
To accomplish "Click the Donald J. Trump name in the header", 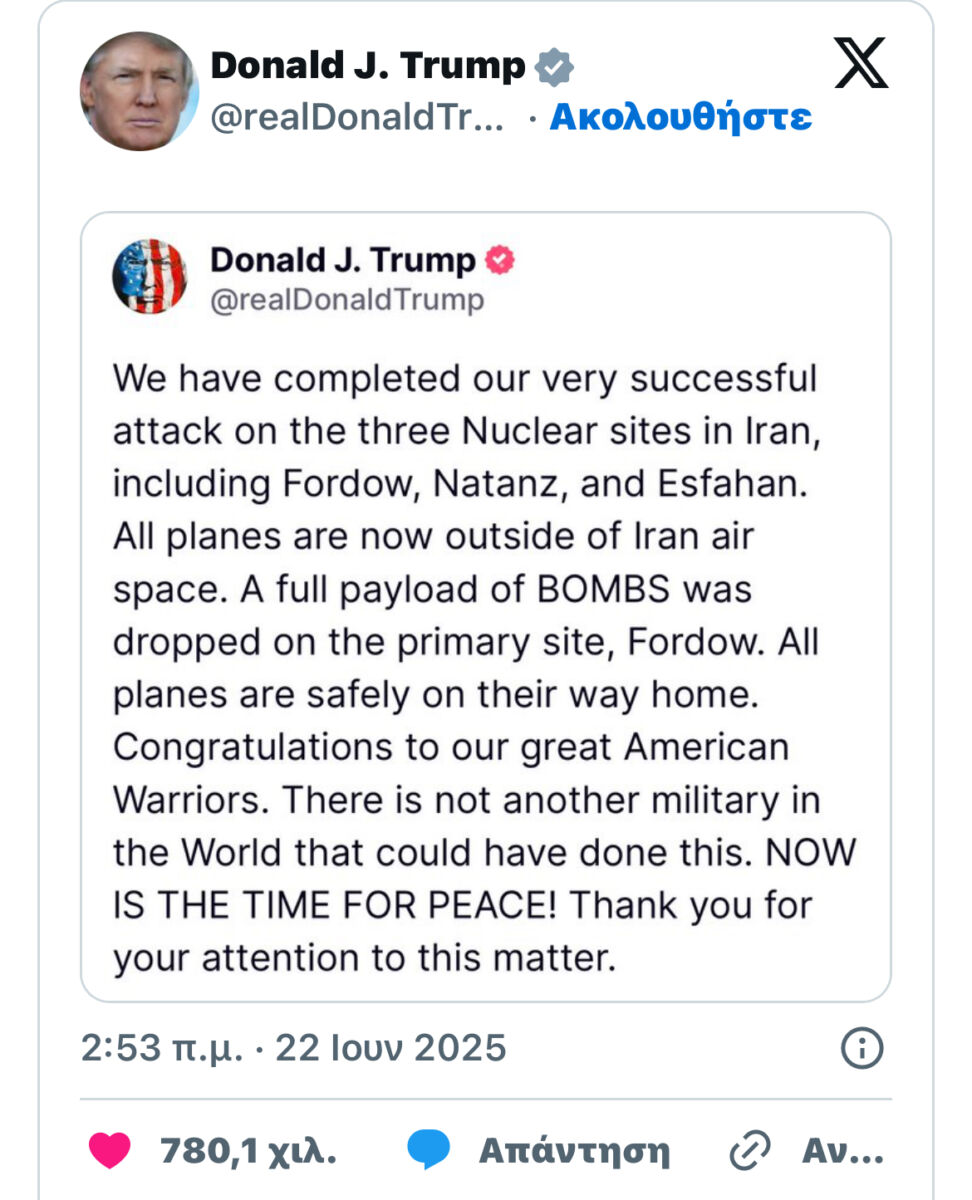I will pos(367,66).
